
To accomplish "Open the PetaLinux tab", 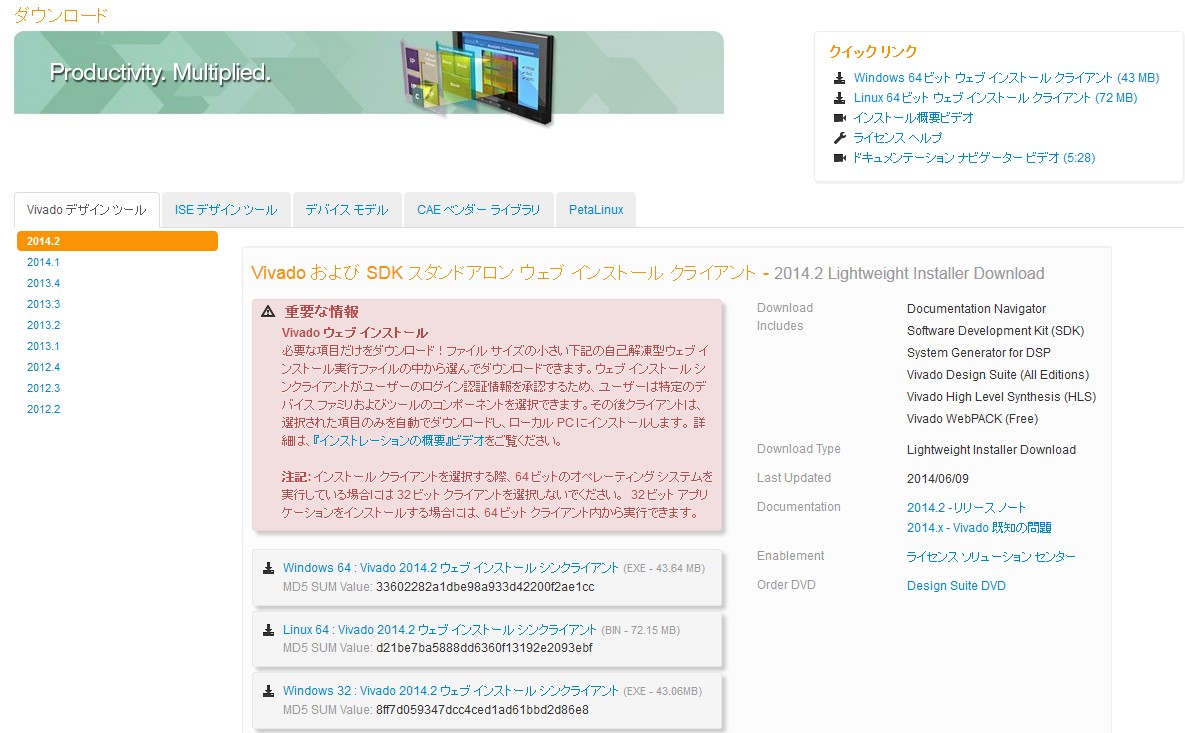I will click(596, 210).
